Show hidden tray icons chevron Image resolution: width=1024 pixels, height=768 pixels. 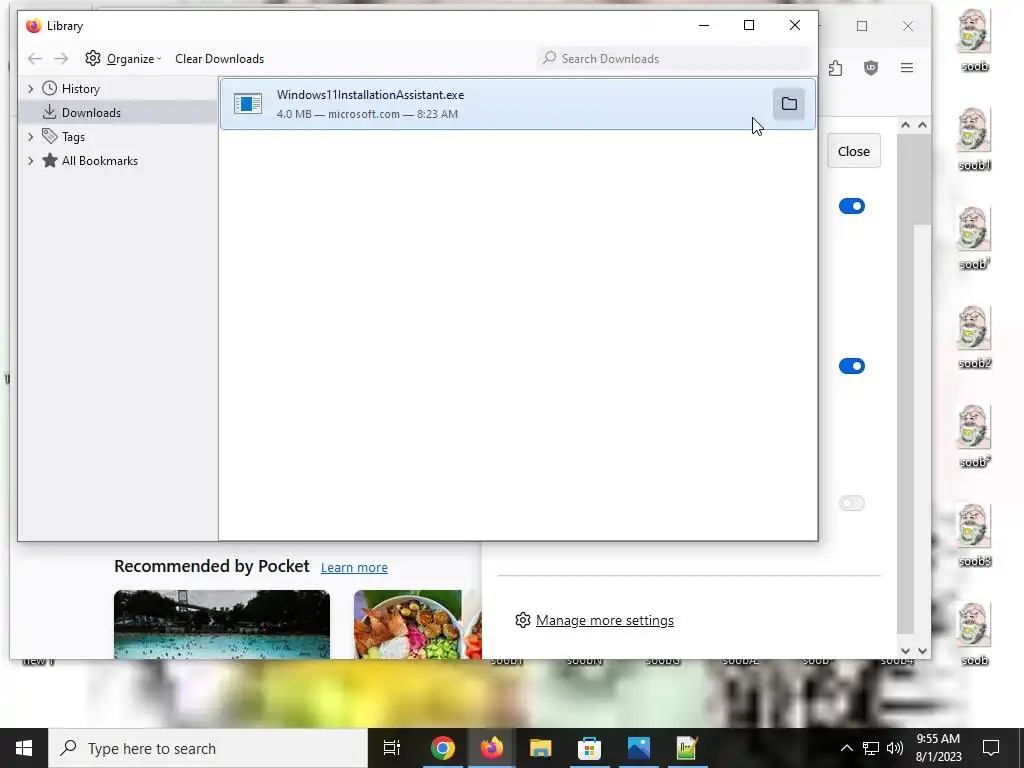pyautogui.click(x=846, y=748)
